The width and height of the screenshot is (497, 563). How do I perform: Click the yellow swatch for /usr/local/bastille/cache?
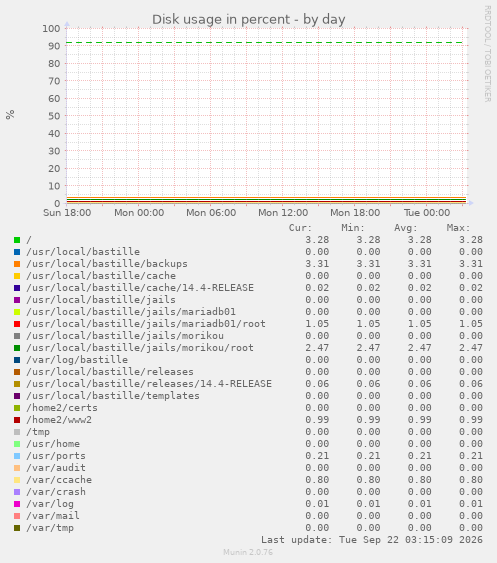coord(17,276)
